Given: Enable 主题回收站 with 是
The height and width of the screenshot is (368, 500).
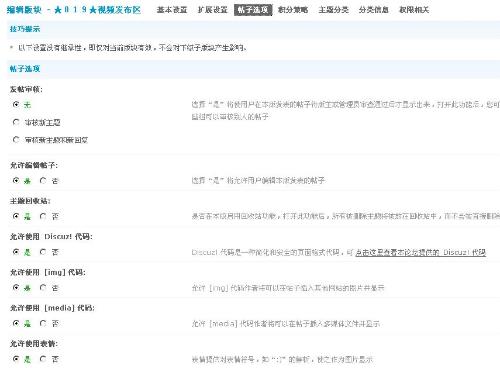Looking at the screenshot, I should pos(16,216).
